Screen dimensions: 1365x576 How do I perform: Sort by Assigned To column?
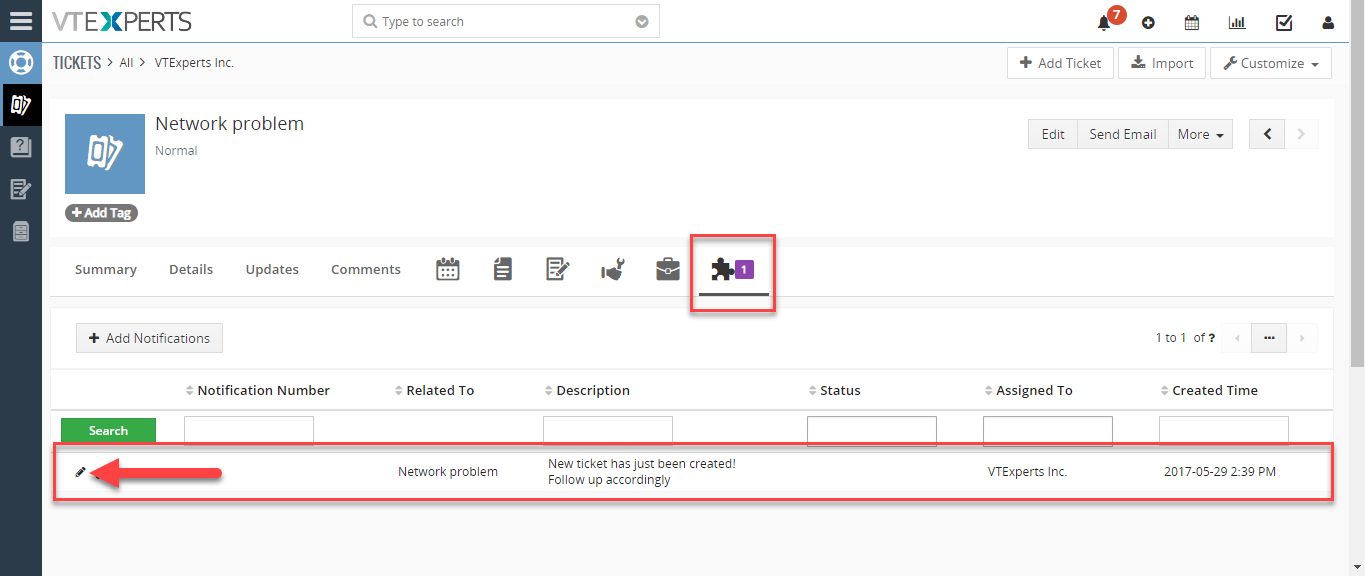1028,390
